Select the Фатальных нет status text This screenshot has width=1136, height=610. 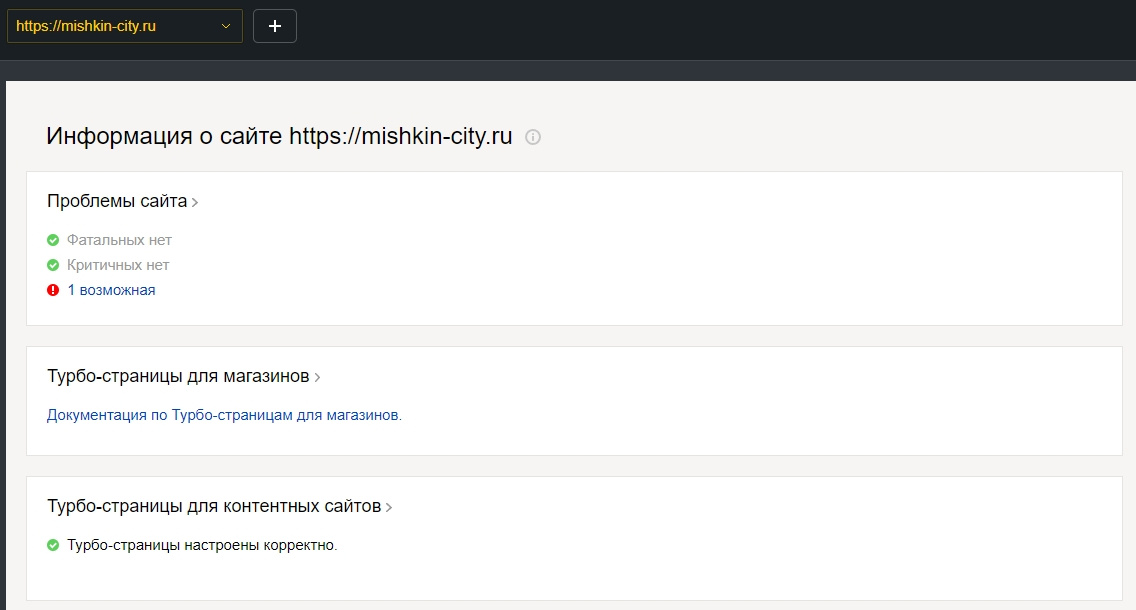(119, 240)
